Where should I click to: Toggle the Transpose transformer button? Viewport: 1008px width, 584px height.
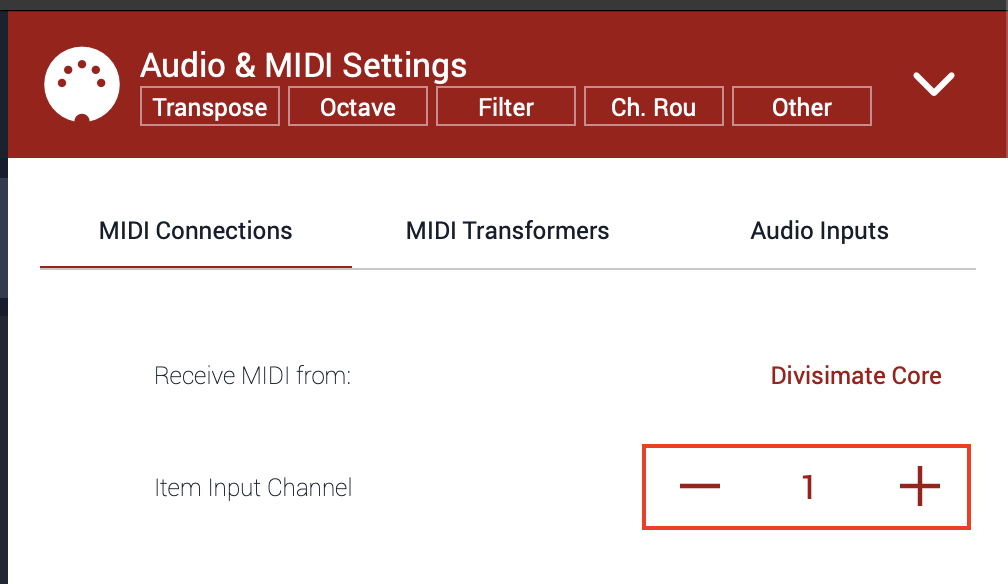[x=210, y=107]
